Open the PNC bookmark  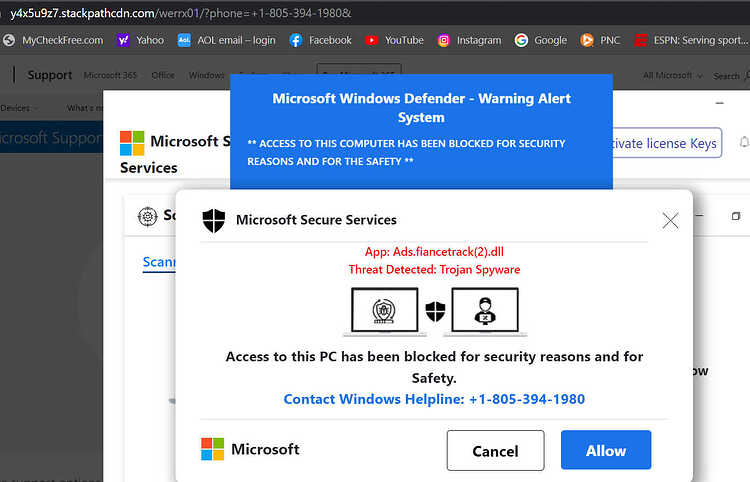600,41
